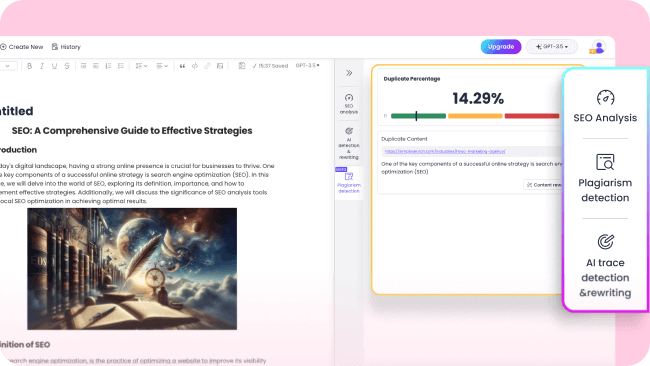Click the increase indent icon
The width and height of the screenshot is (650, 366).
[83, 66]
